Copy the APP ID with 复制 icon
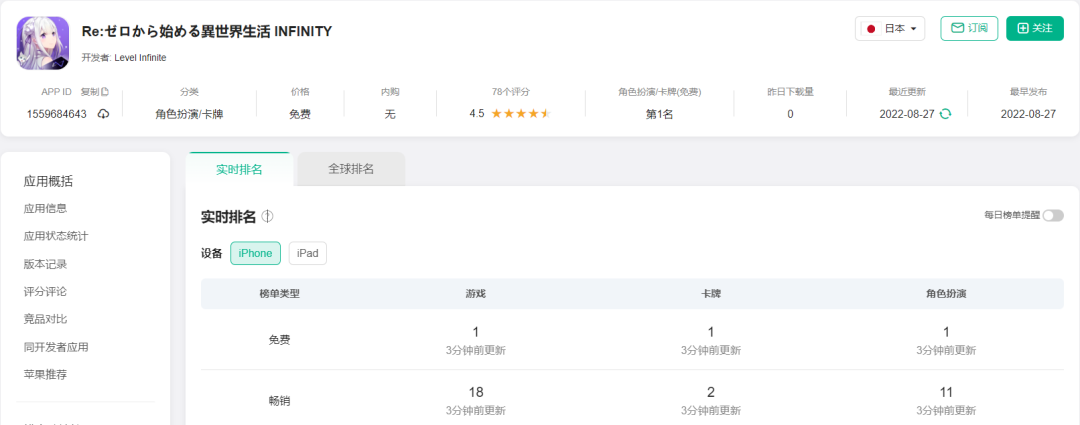 click(x=95, y=91)
